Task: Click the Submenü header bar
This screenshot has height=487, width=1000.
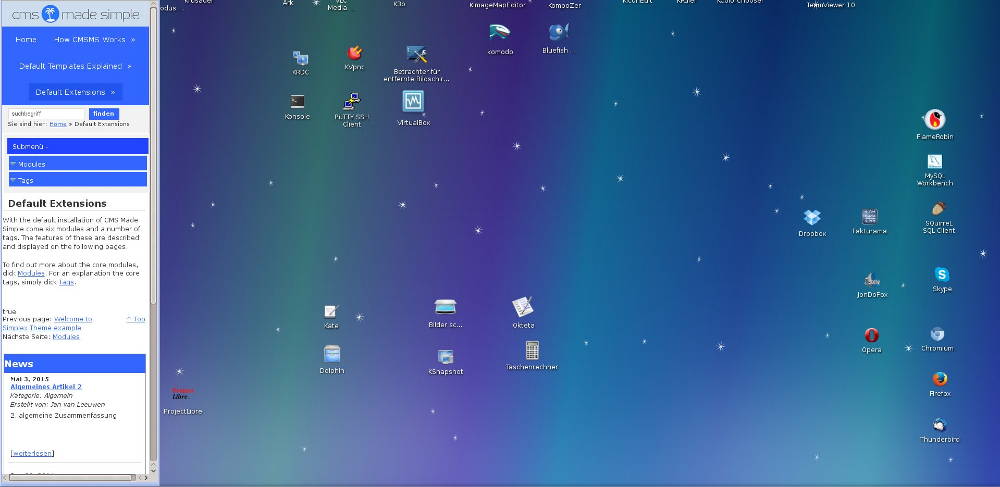Action: [x=78, y=146]
